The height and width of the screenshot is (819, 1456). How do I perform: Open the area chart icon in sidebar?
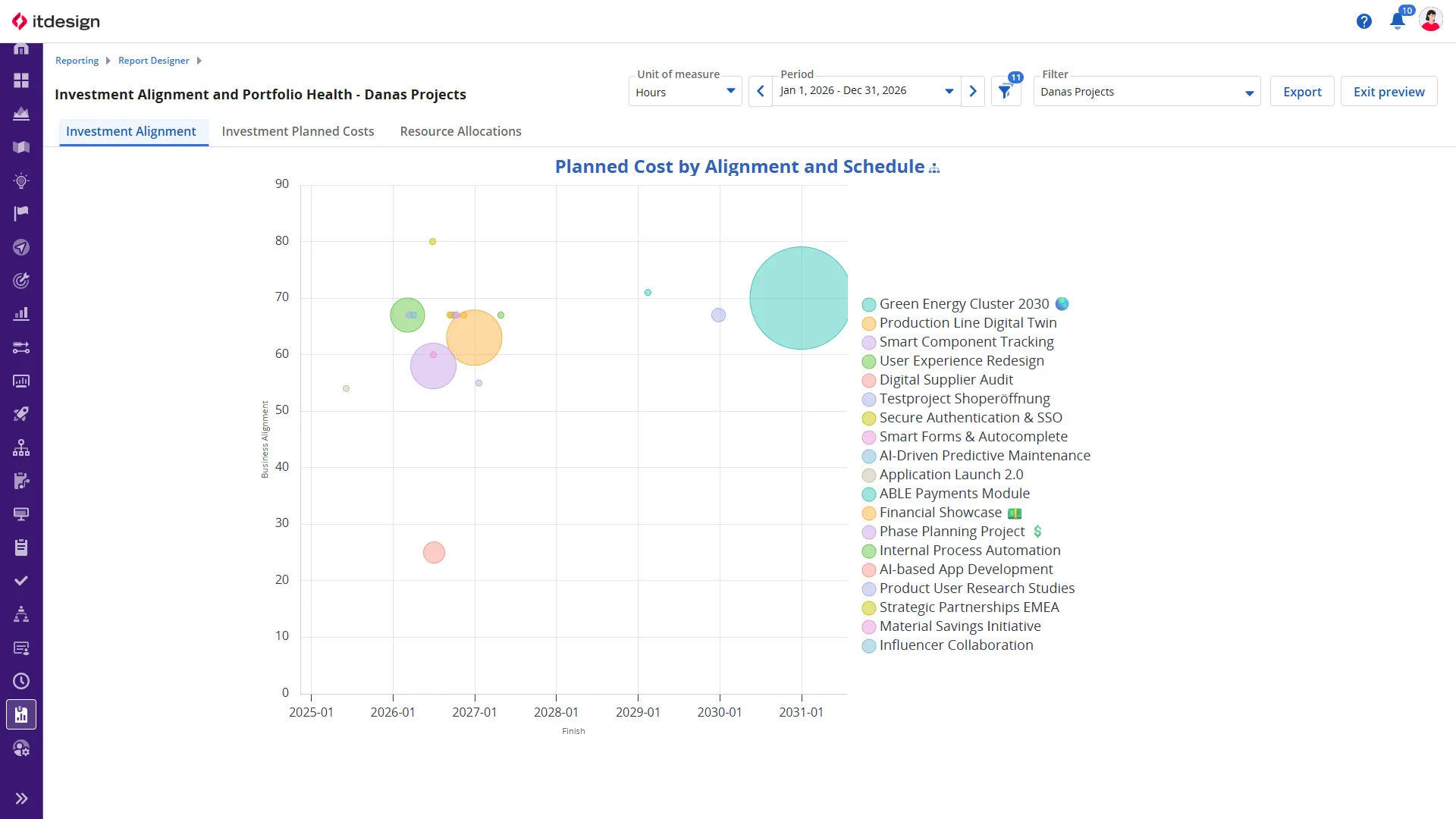point(21,114)
